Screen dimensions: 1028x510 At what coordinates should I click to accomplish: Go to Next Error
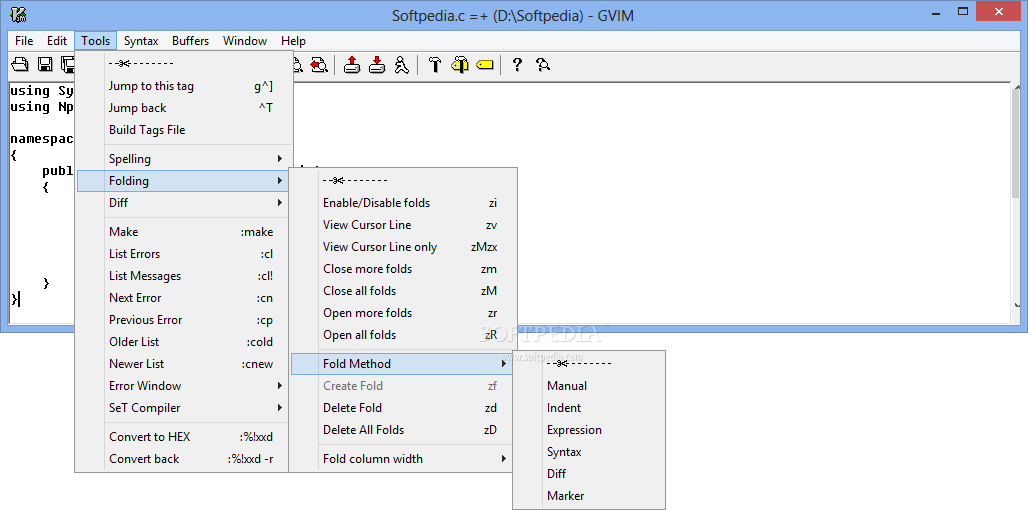tap(184, 298)
